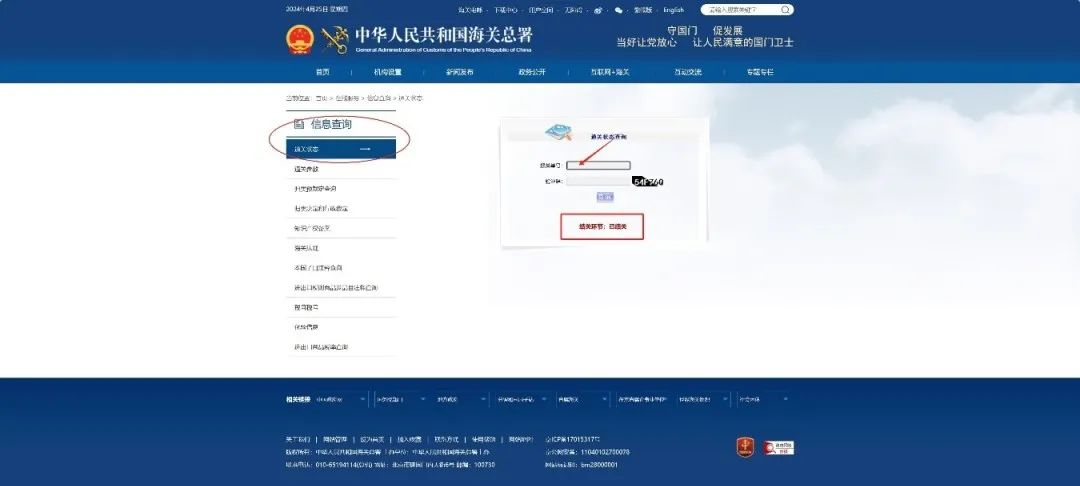
Task: Click the red 党政机关 badge in footer
Action: coord(745,447)
